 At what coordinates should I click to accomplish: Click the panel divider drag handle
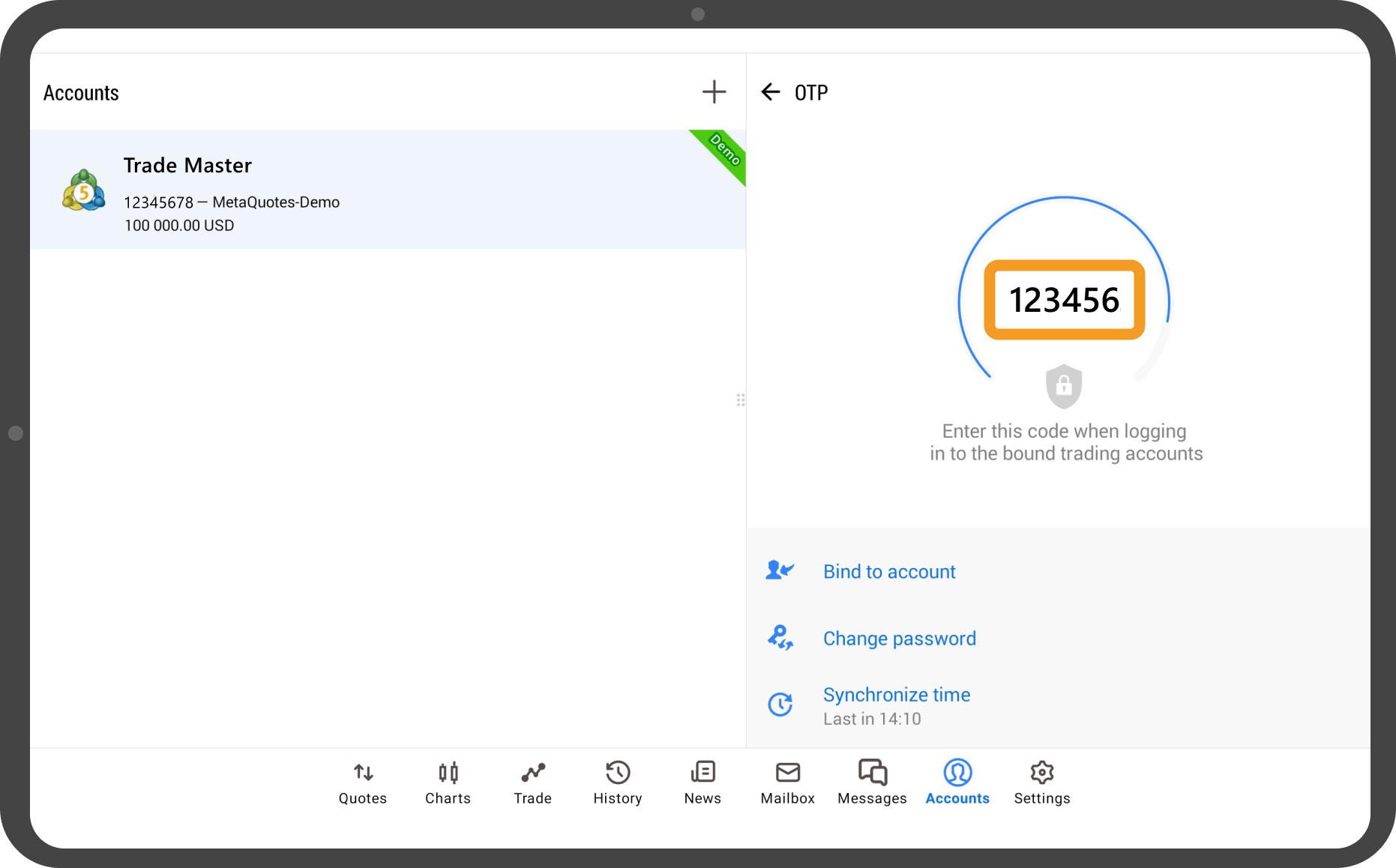pyautogui.click(x=741, y=400)
